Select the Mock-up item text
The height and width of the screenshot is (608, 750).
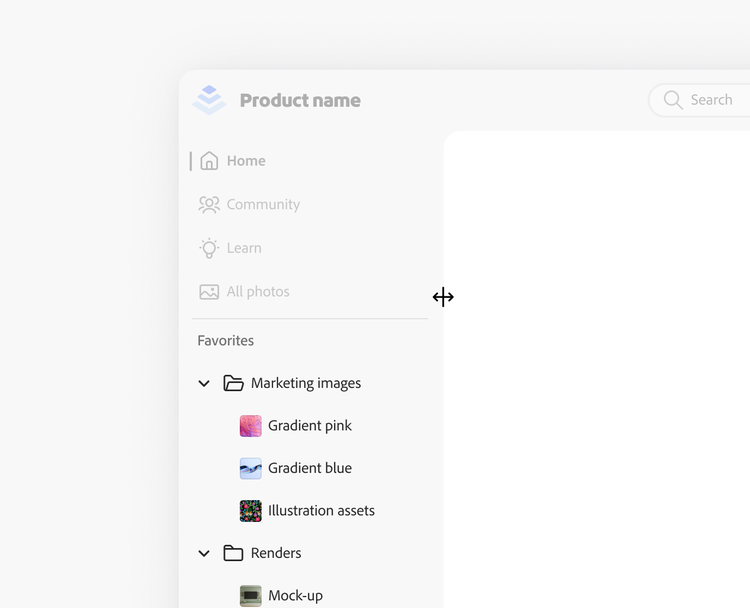[x=296, y=596]
